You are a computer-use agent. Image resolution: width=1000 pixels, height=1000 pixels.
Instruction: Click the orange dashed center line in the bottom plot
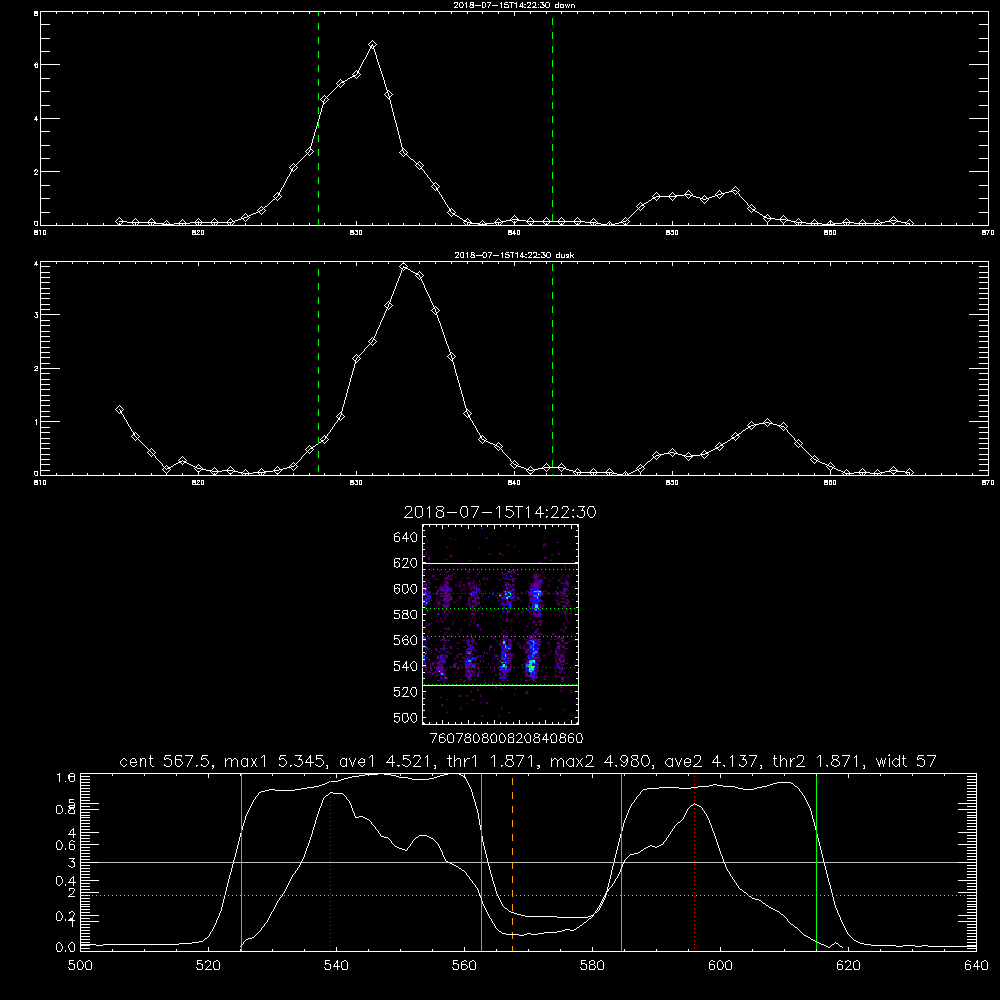point(512,862)
